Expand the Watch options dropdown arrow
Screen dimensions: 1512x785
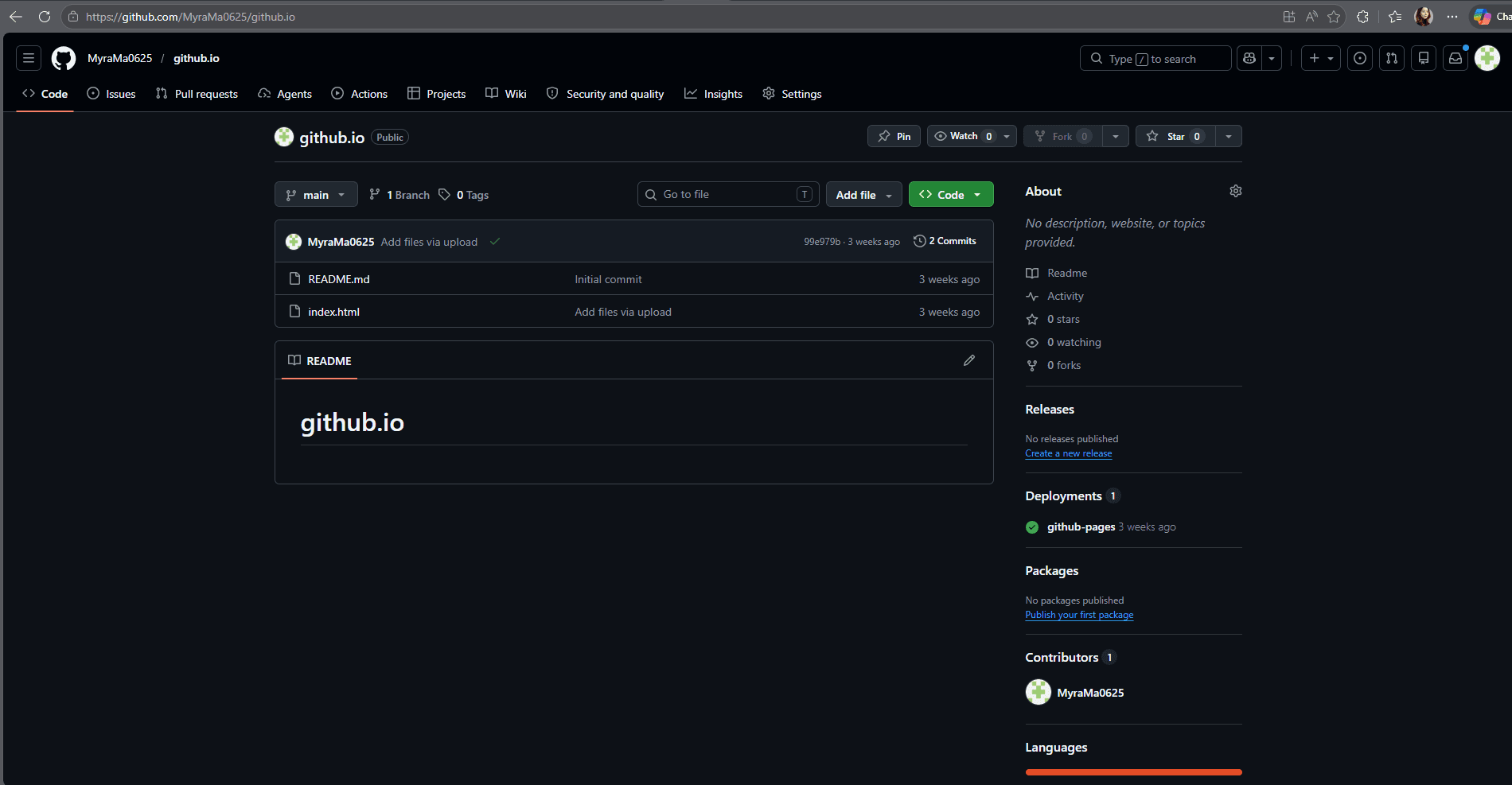click(1007, 136)
